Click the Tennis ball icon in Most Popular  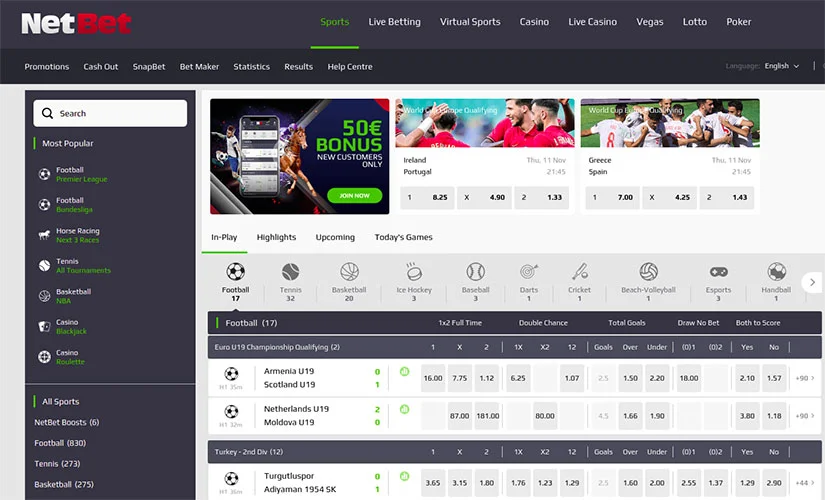(44, 266)
